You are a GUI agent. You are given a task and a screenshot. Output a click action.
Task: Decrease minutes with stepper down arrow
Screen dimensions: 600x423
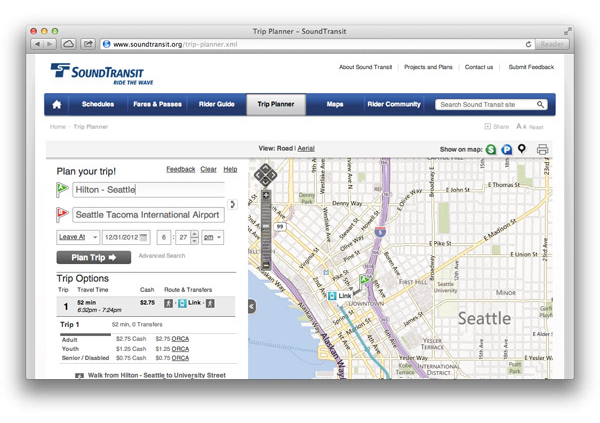(194, 241)
